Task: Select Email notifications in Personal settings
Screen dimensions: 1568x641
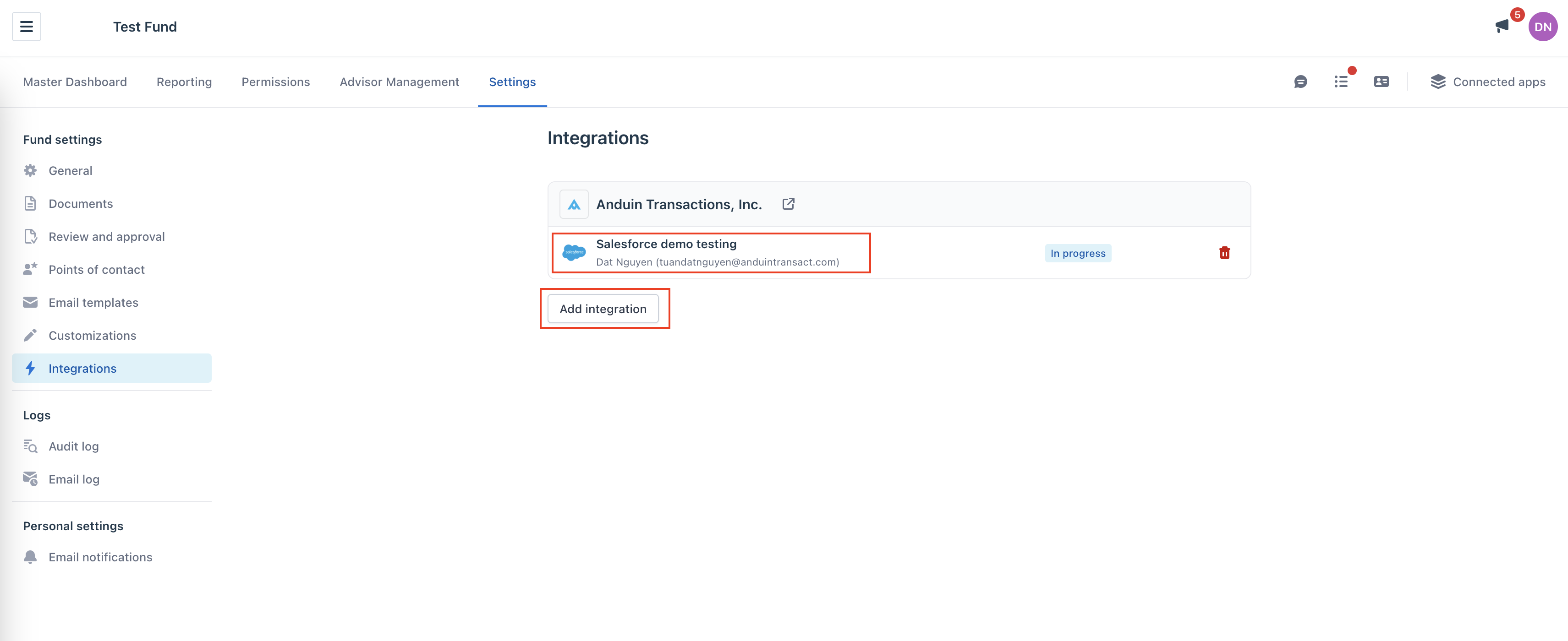Action: click(x=100, y=557)
